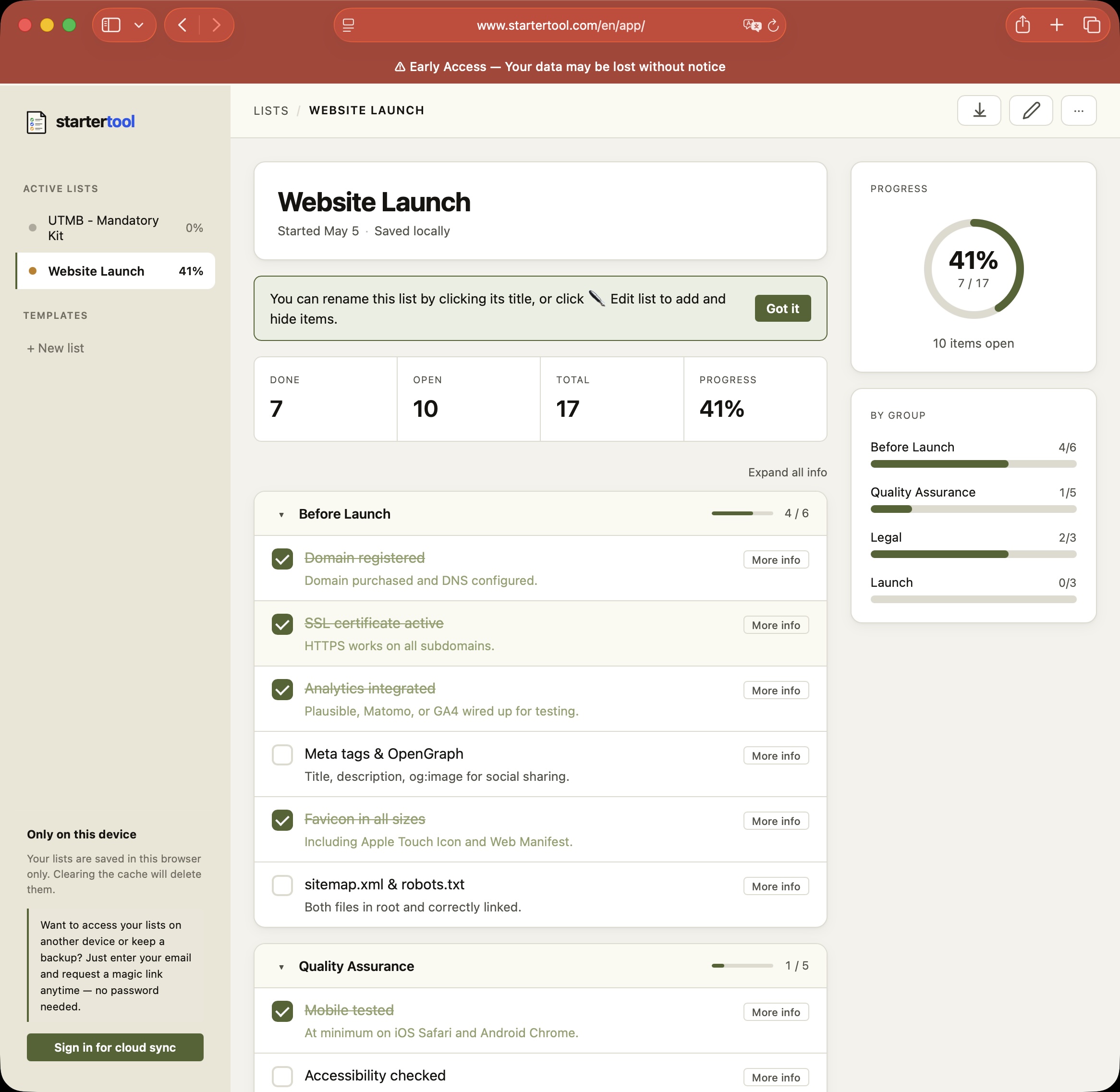
Task: Click the Early Access warning banner
Action: point(560,67)
